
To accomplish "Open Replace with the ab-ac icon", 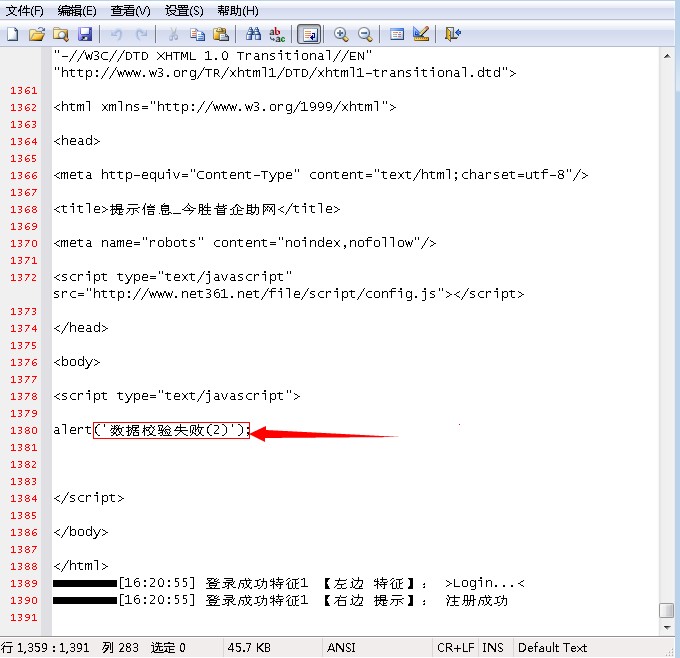I will point(277,34).
